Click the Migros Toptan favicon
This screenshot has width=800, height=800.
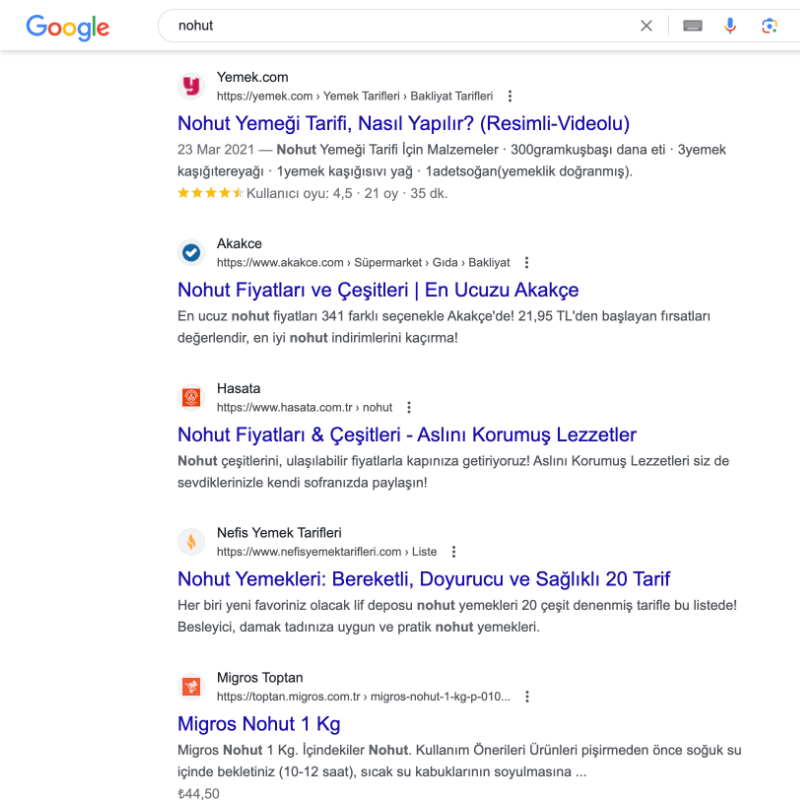(x=191, y=686)
